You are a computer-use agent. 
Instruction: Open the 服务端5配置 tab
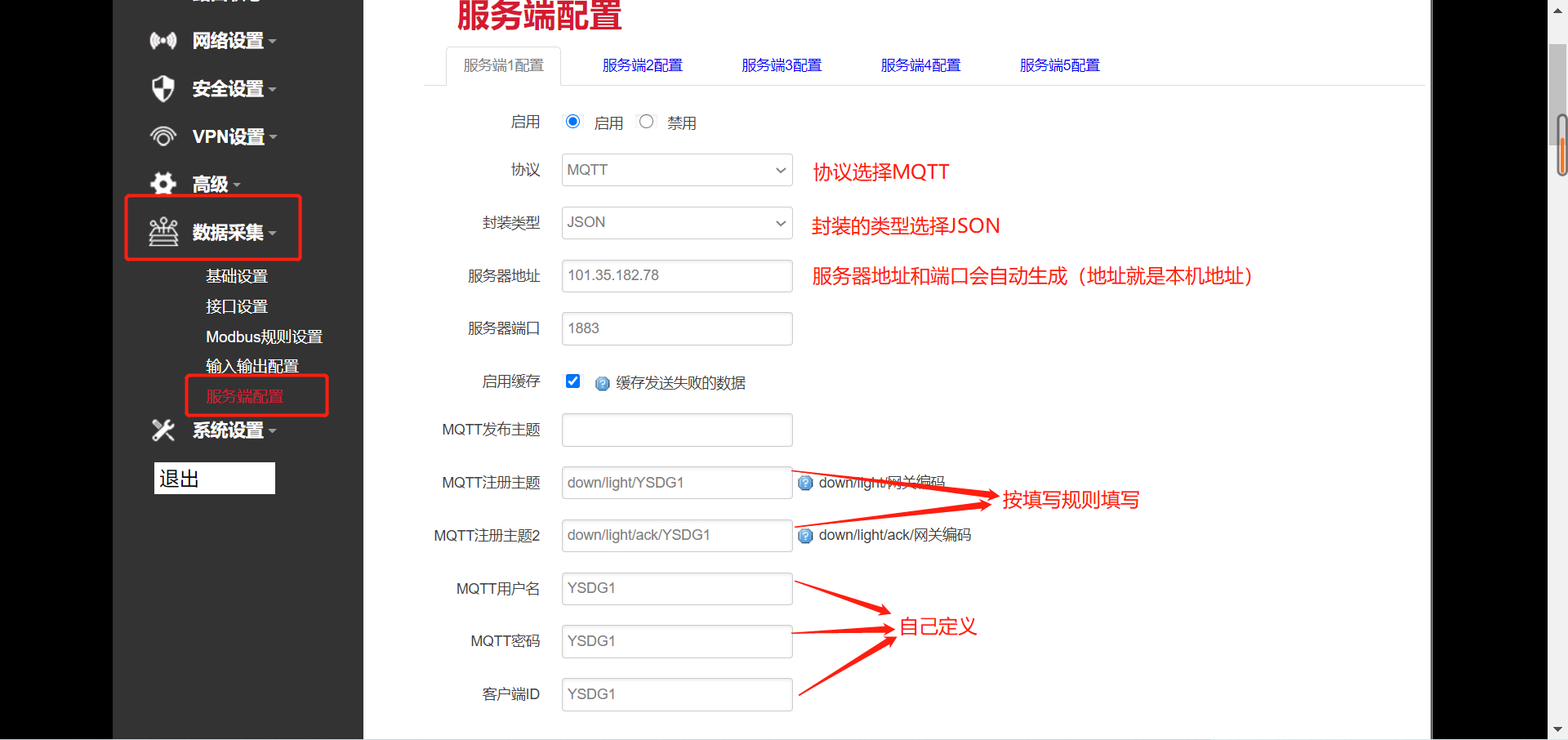click(x=1059, y=65)
